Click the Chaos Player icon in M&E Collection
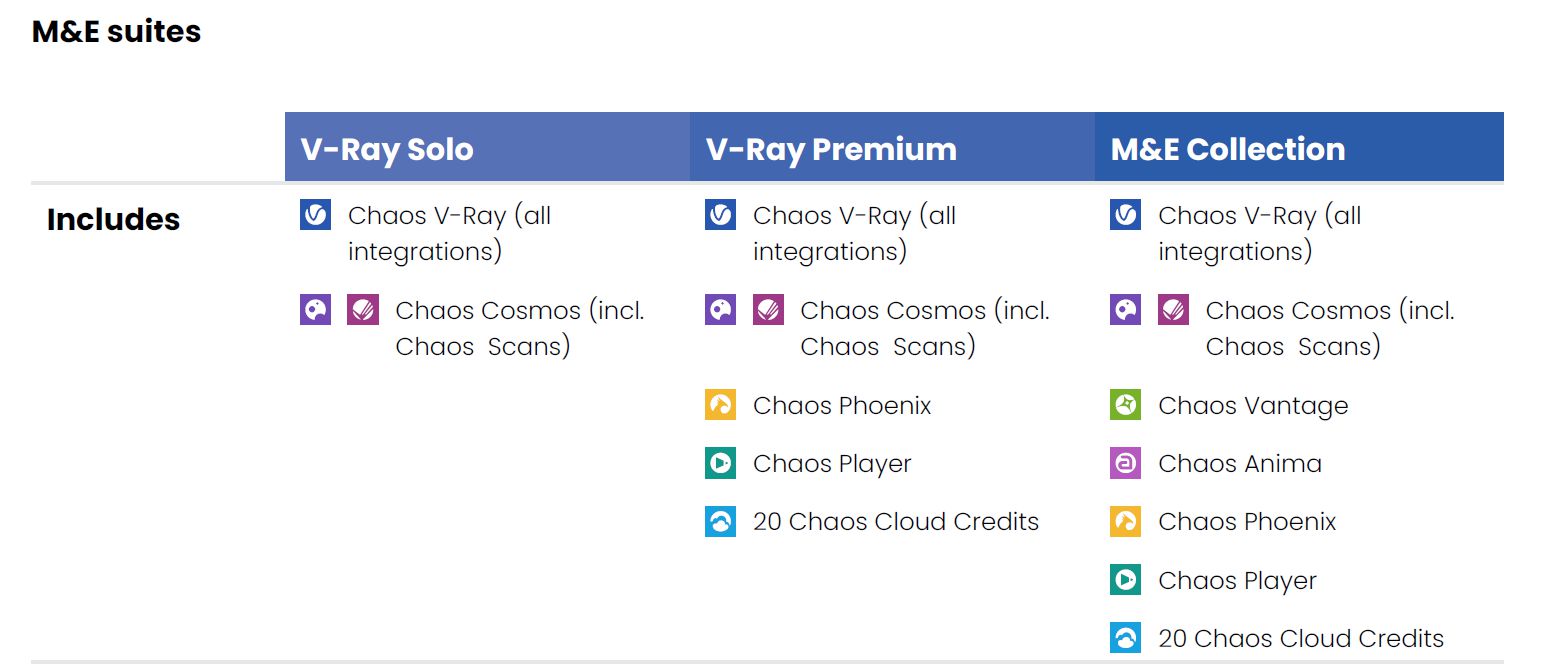 tap(1125, 580)
